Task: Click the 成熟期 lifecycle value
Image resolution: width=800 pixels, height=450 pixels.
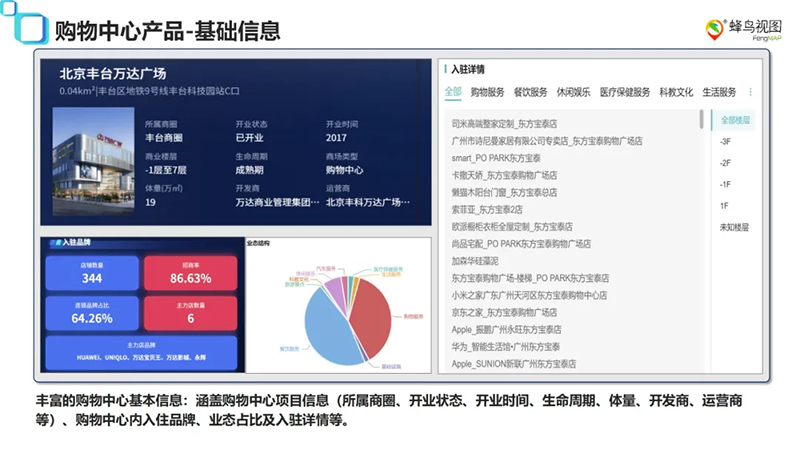Action: point(249,170)
